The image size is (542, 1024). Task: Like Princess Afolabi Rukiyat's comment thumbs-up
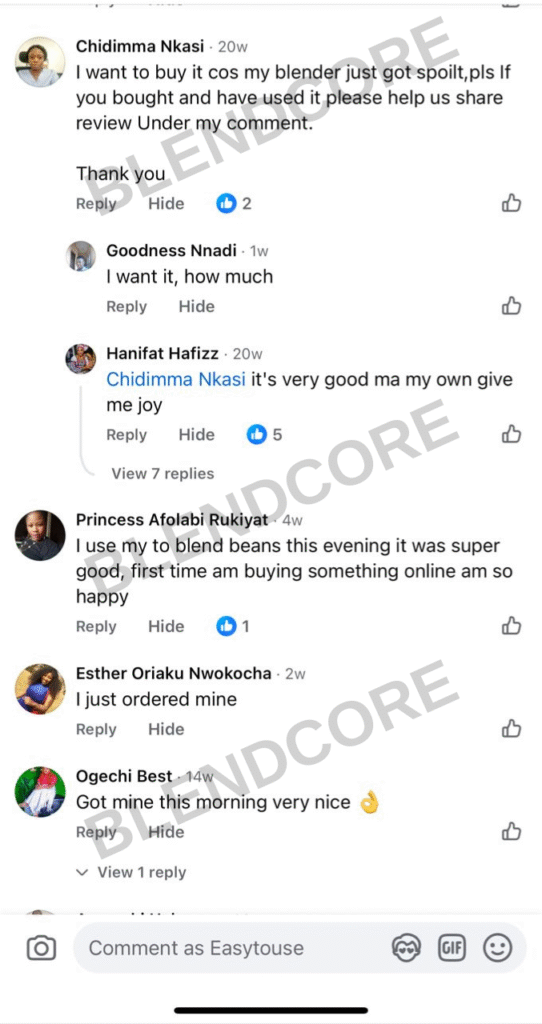511,626
